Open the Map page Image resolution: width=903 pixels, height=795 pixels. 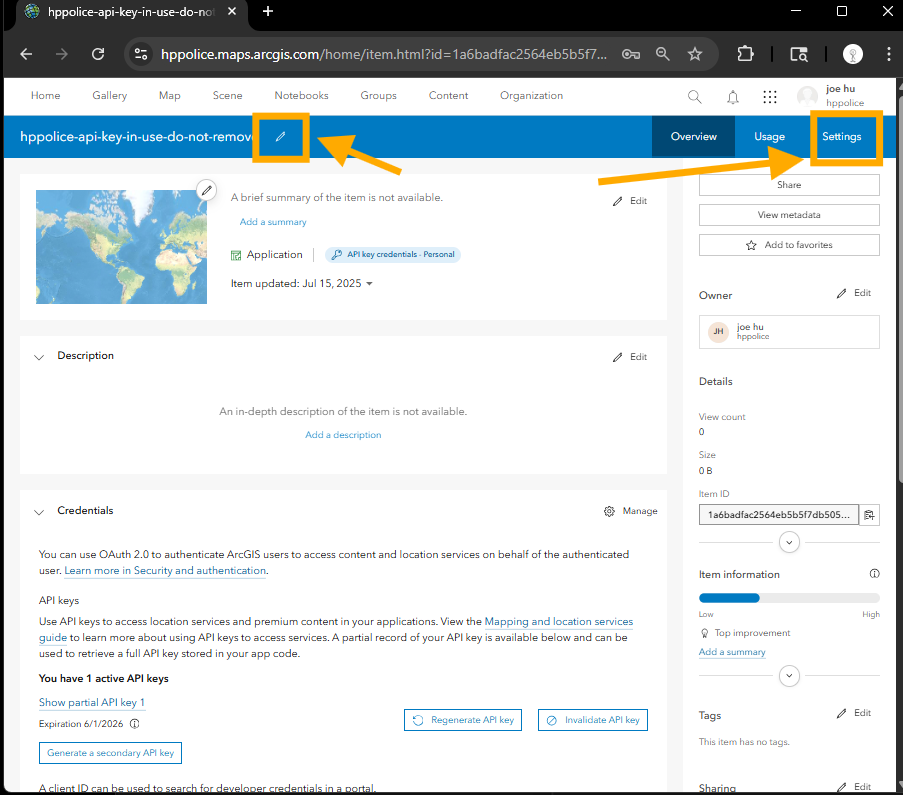[x=169, y=96]
